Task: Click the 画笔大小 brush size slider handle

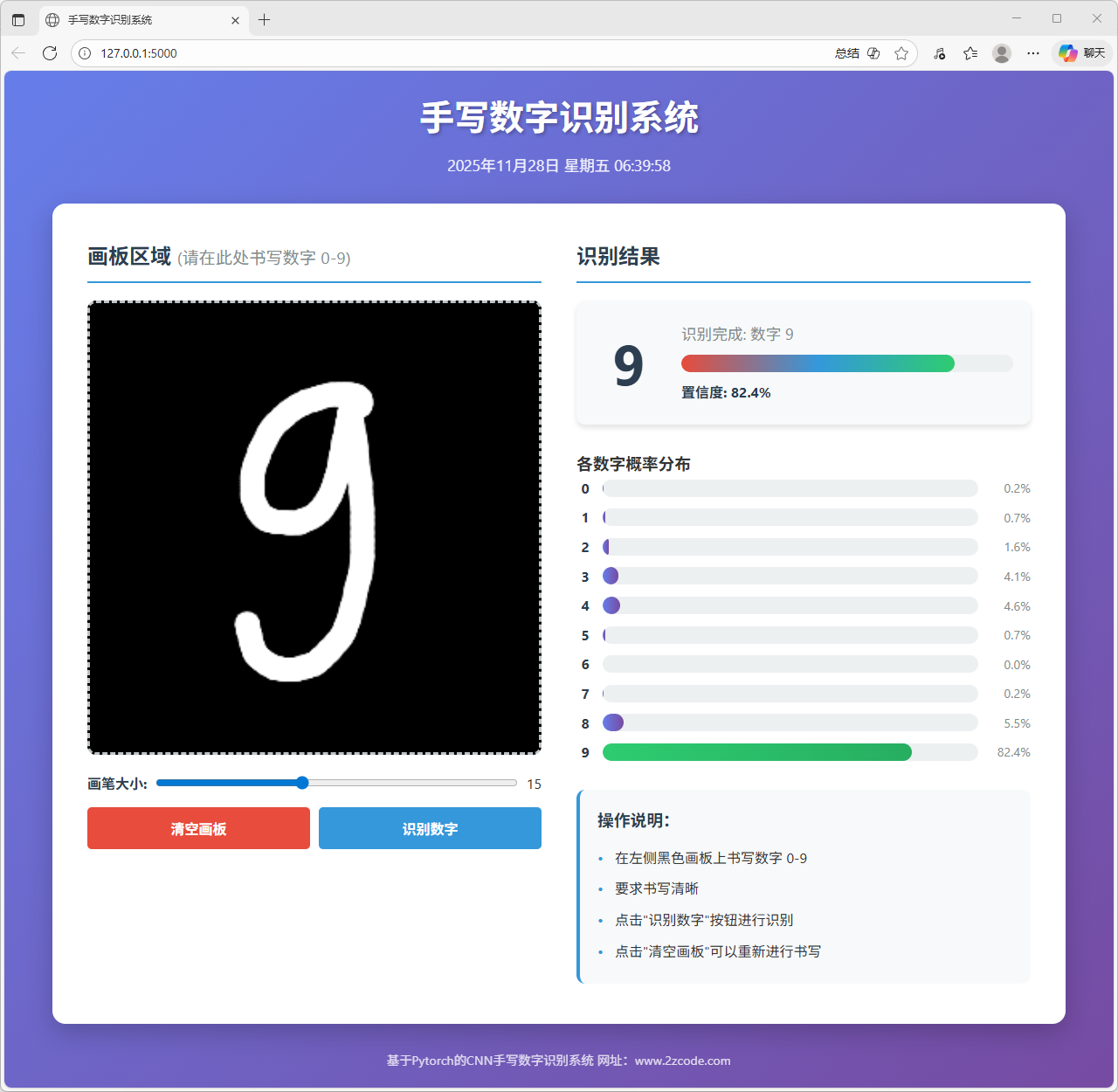Action: pos(302,783)
